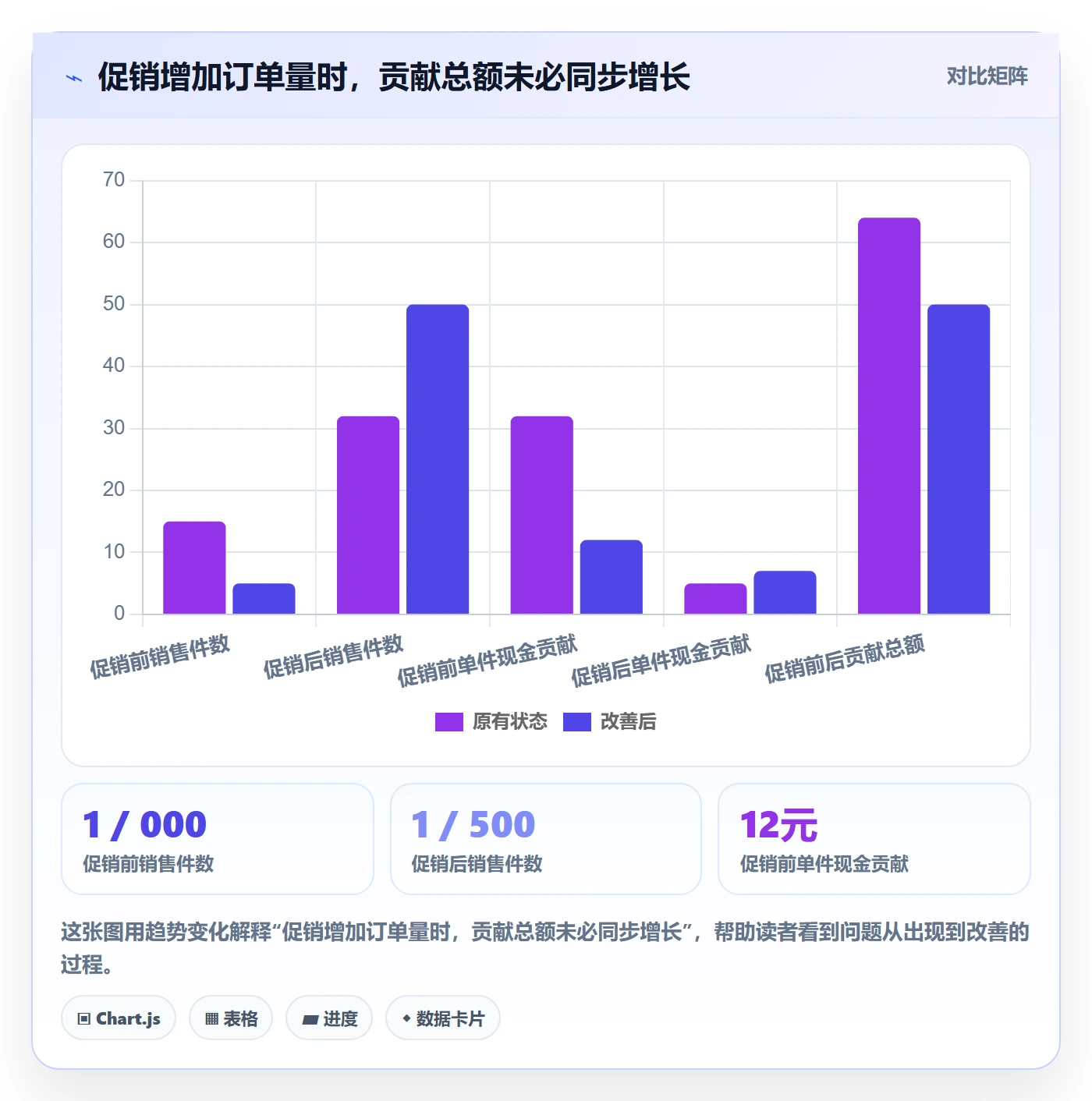Viewport: 1092px width, 1101px height.
Task: Click the description paragraph below the cards
Action: click(x=545, y=948)
